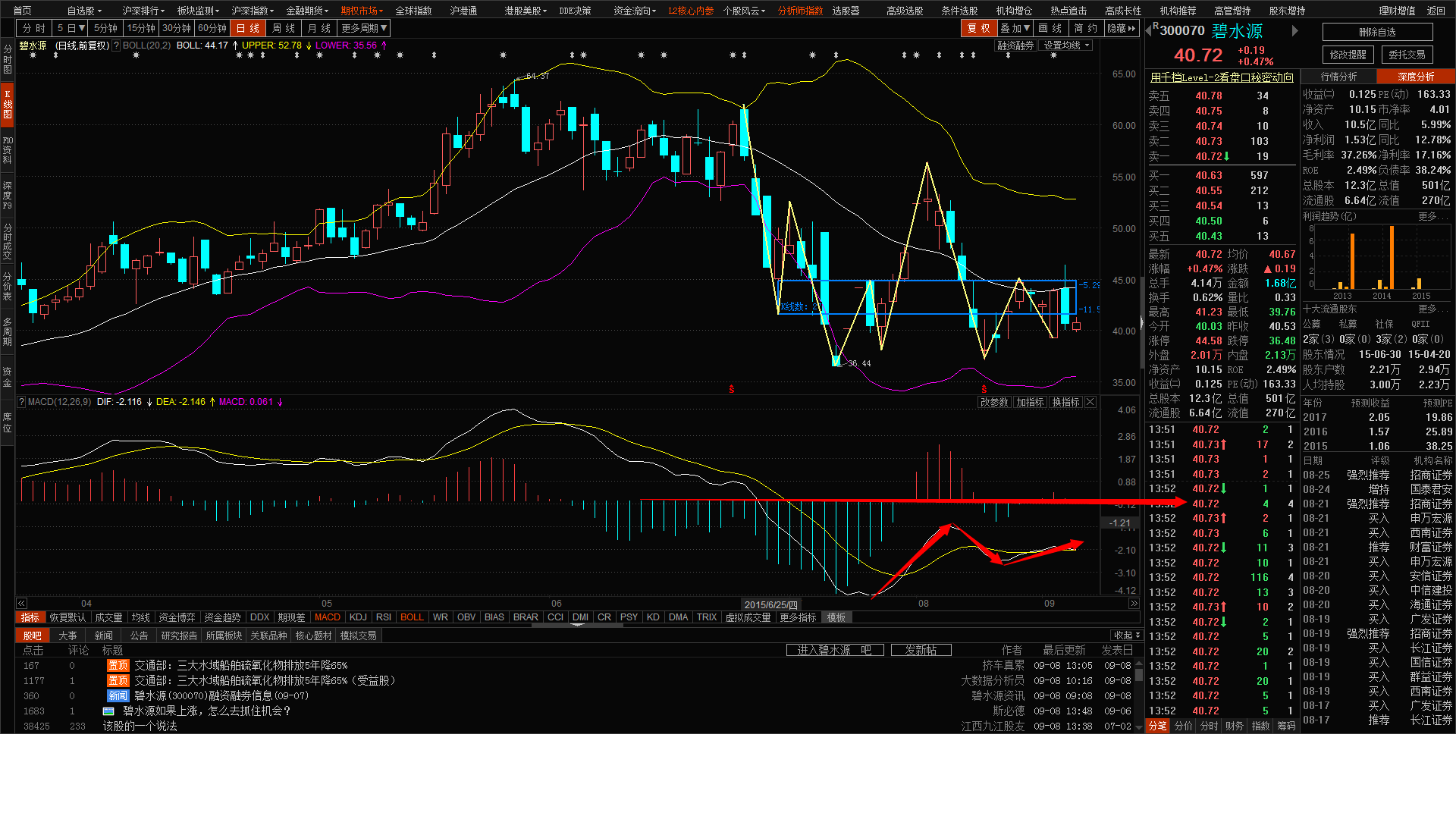Toggle the 融资融券 overlay
The image size is (1456, 816).
tap(1015, 46)
